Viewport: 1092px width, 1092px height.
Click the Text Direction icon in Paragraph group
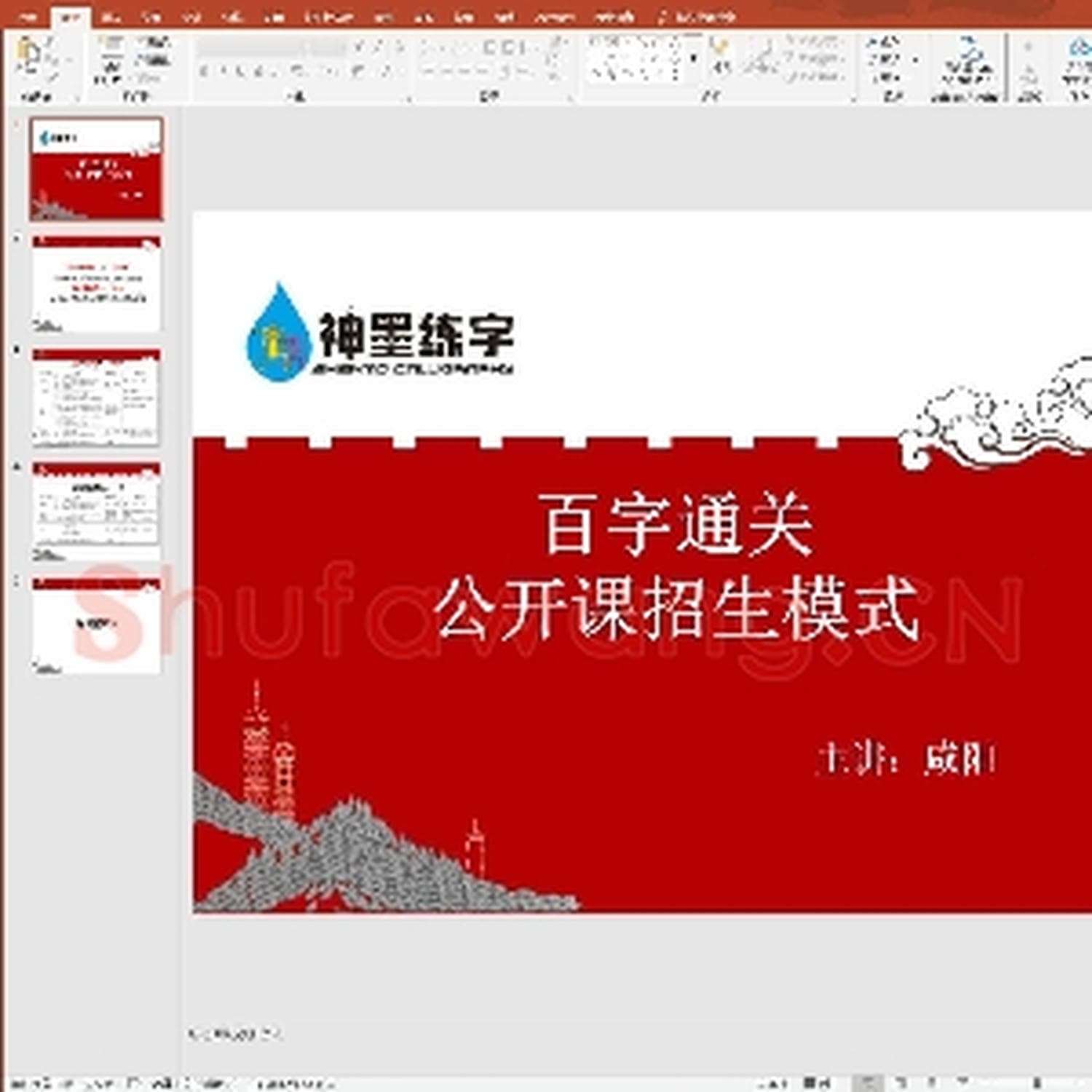(x=557, y=44)
